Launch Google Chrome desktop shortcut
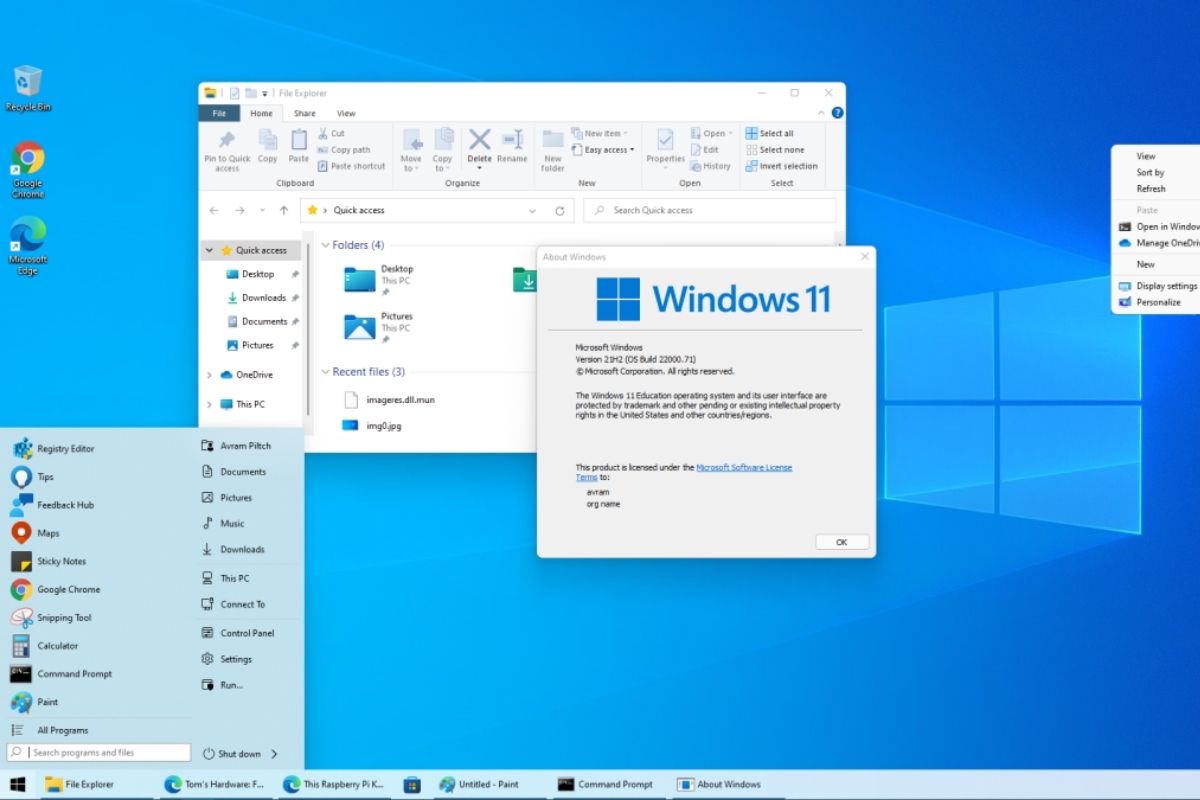 tap(28, 168)
